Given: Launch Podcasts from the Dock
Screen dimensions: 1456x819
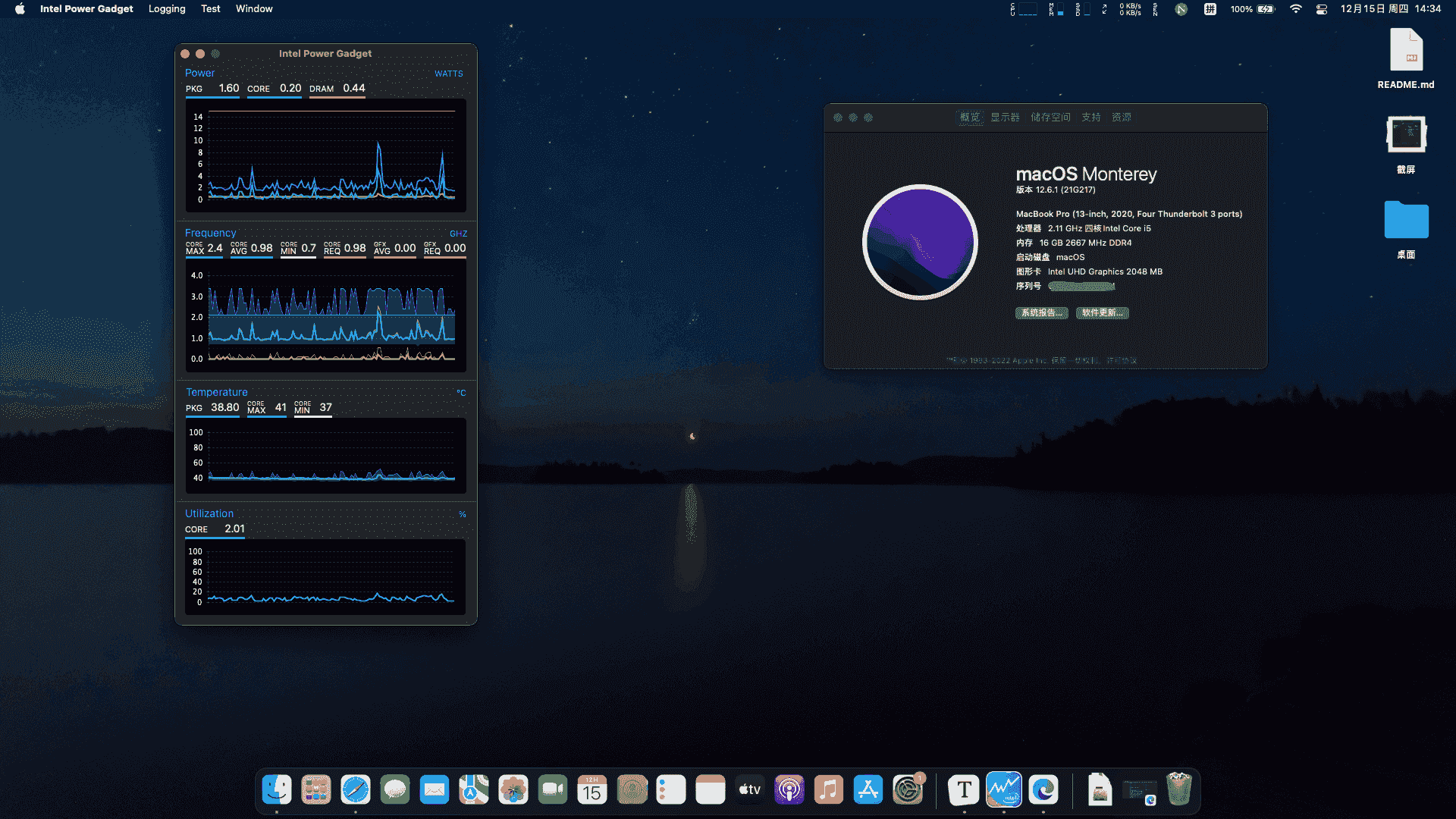Looking at the screenshot, I should (789, 790).
